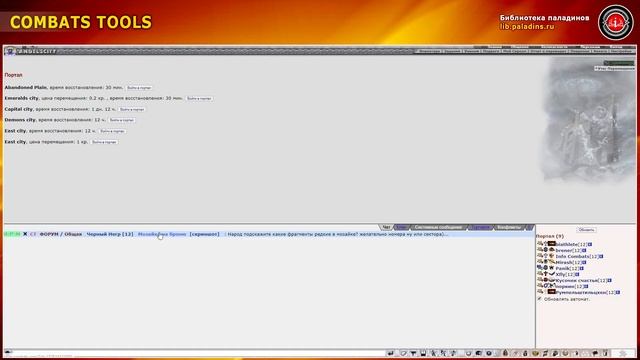Viewport: 640px width, 360px height.
Task: Send private message to Mirash
Action: click(540, 262)
